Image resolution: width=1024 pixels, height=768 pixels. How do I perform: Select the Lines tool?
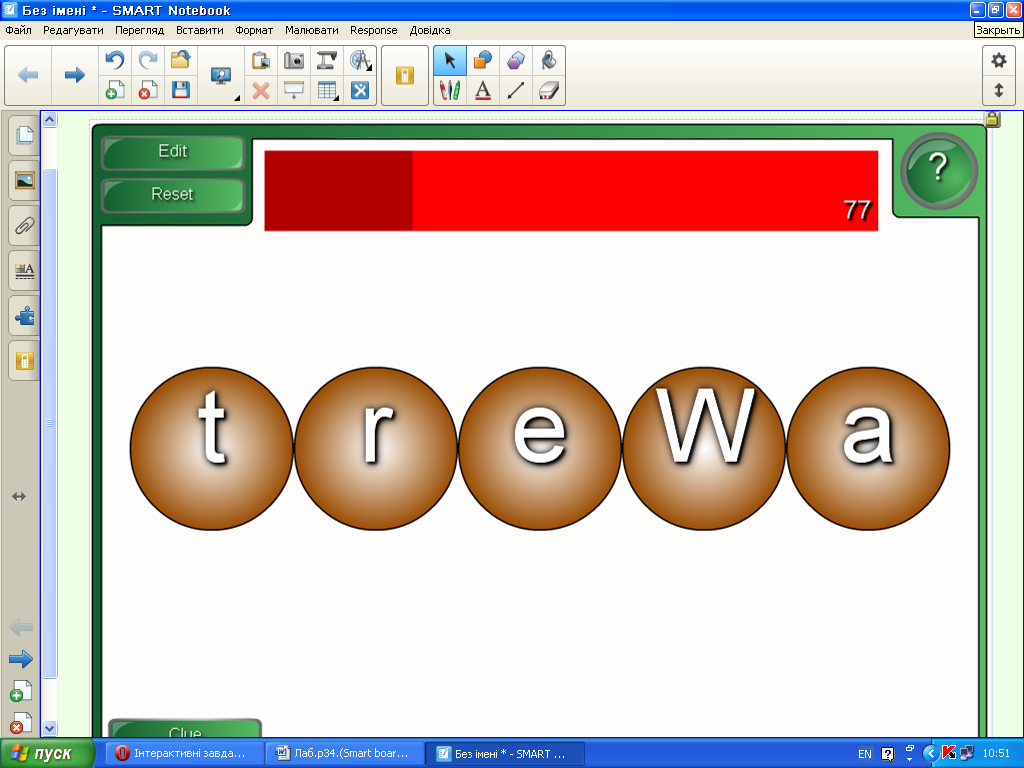(x=516, y=90)
